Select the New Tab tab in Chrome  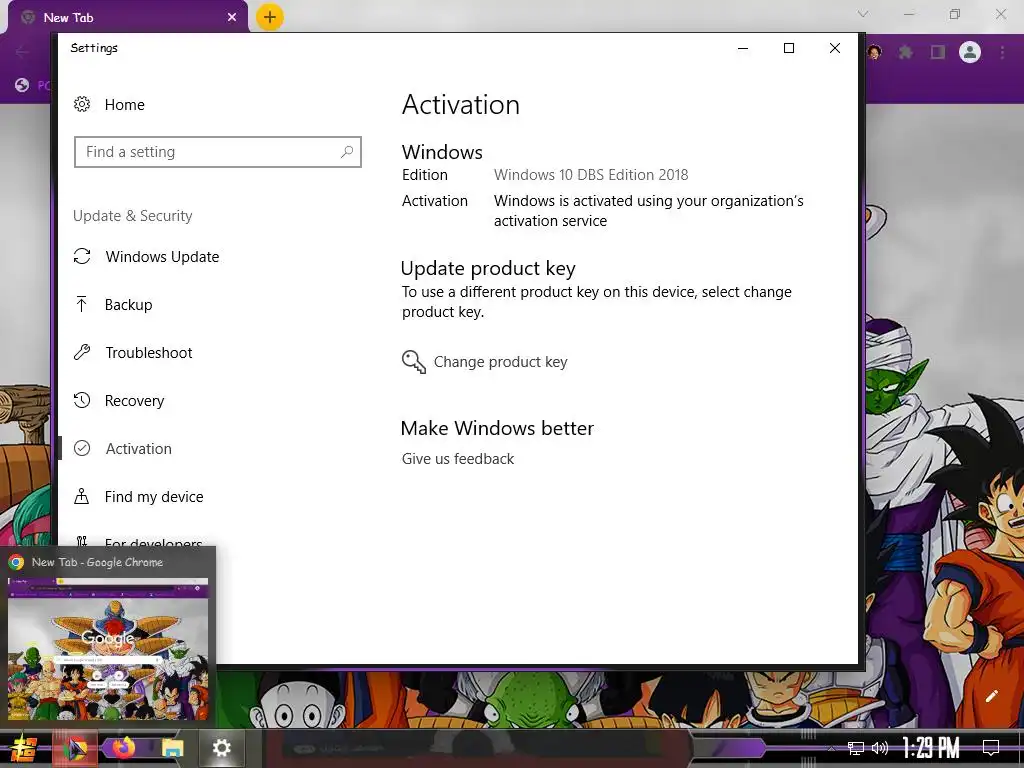(x=127, y=18)
